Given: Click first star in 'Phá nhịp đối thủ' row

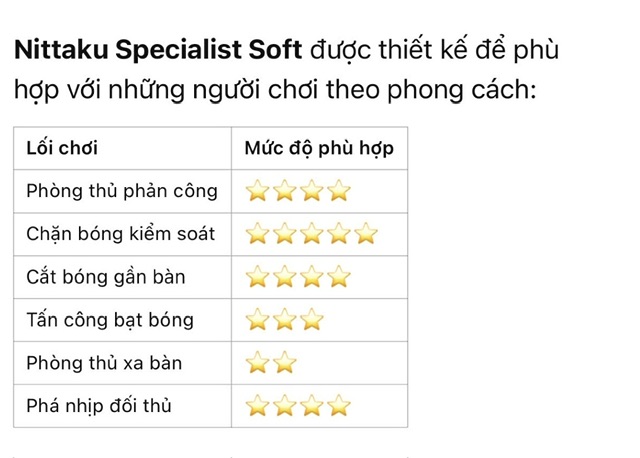Looking at the screenshot, I should tap(258, 405).
